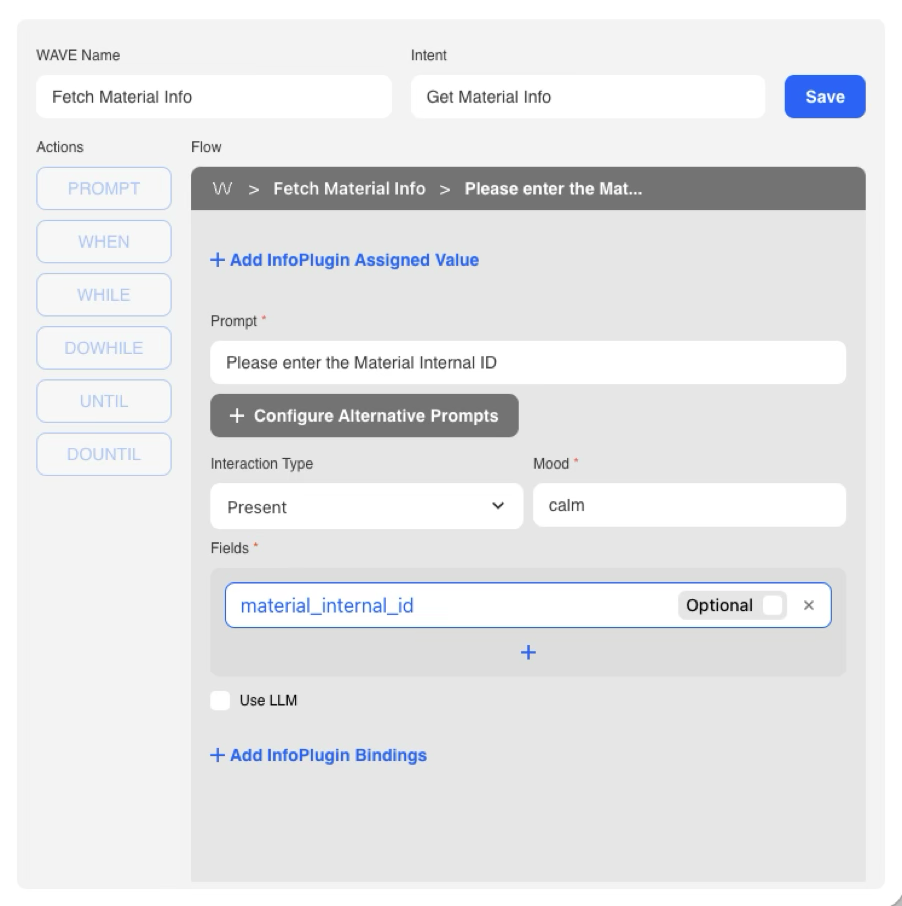Click the Mood text field
The image size is (902, 906).
689,506
